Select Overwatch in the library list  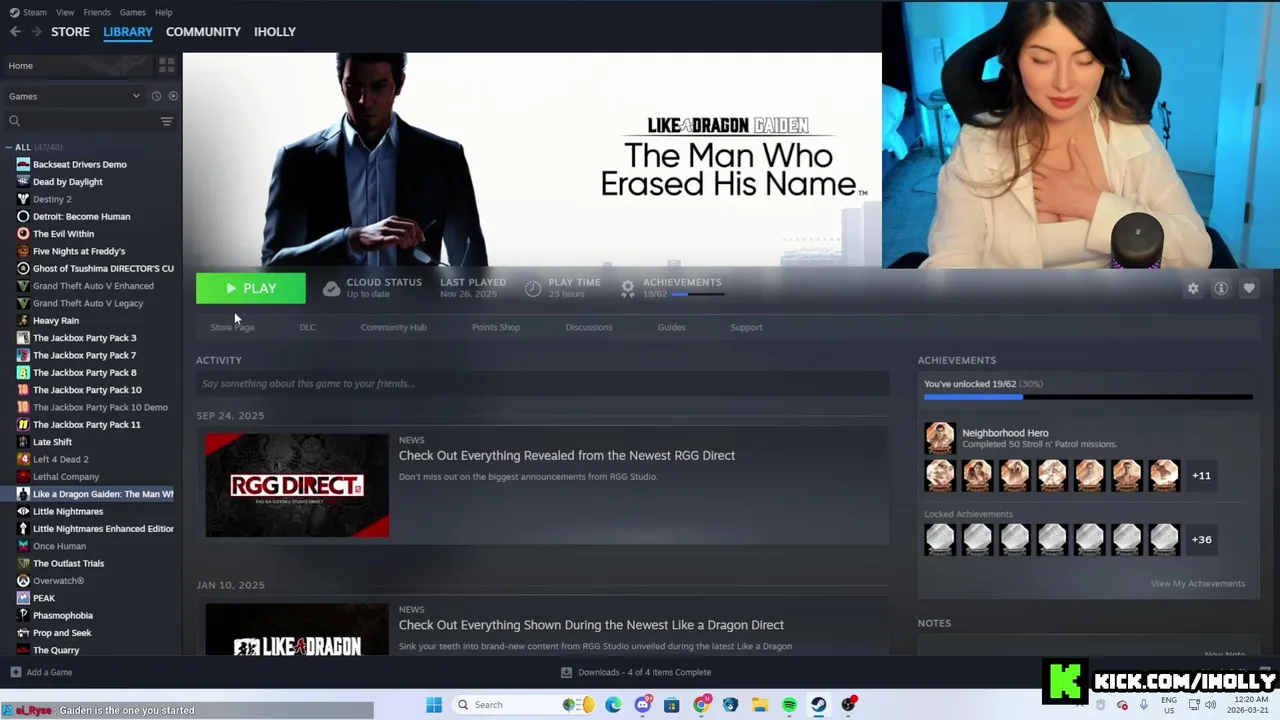[x=58, y=581]
